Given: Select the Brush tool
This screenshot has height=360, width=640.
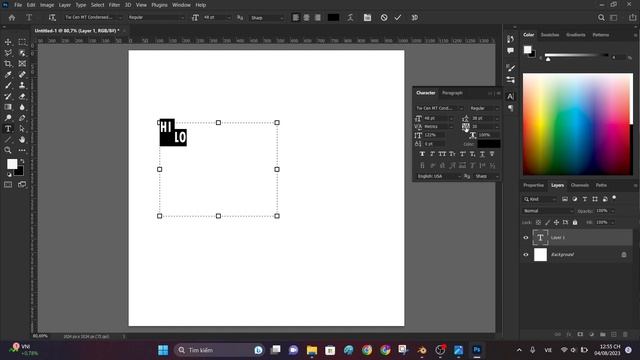Looking at the screenshot, I should point(8,85).
